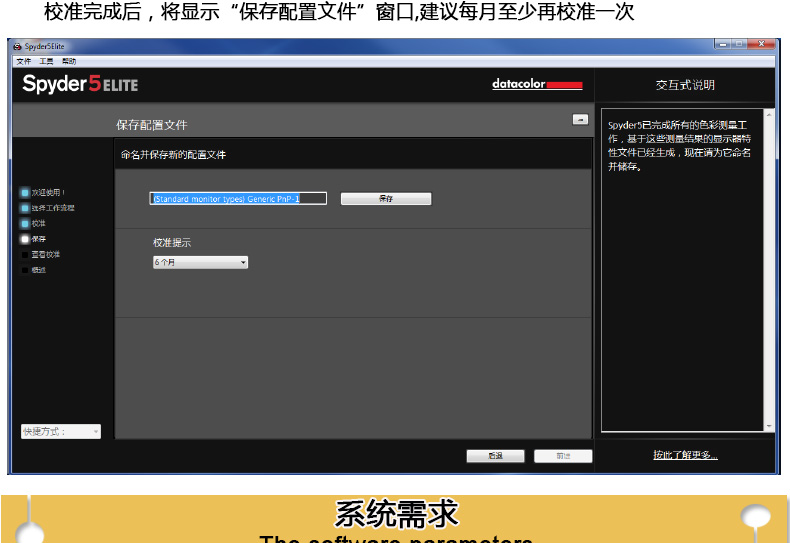This screenshot has height=543, width=790.
Task: Select the 保存 step in sidebar
Action: [33, 239]
